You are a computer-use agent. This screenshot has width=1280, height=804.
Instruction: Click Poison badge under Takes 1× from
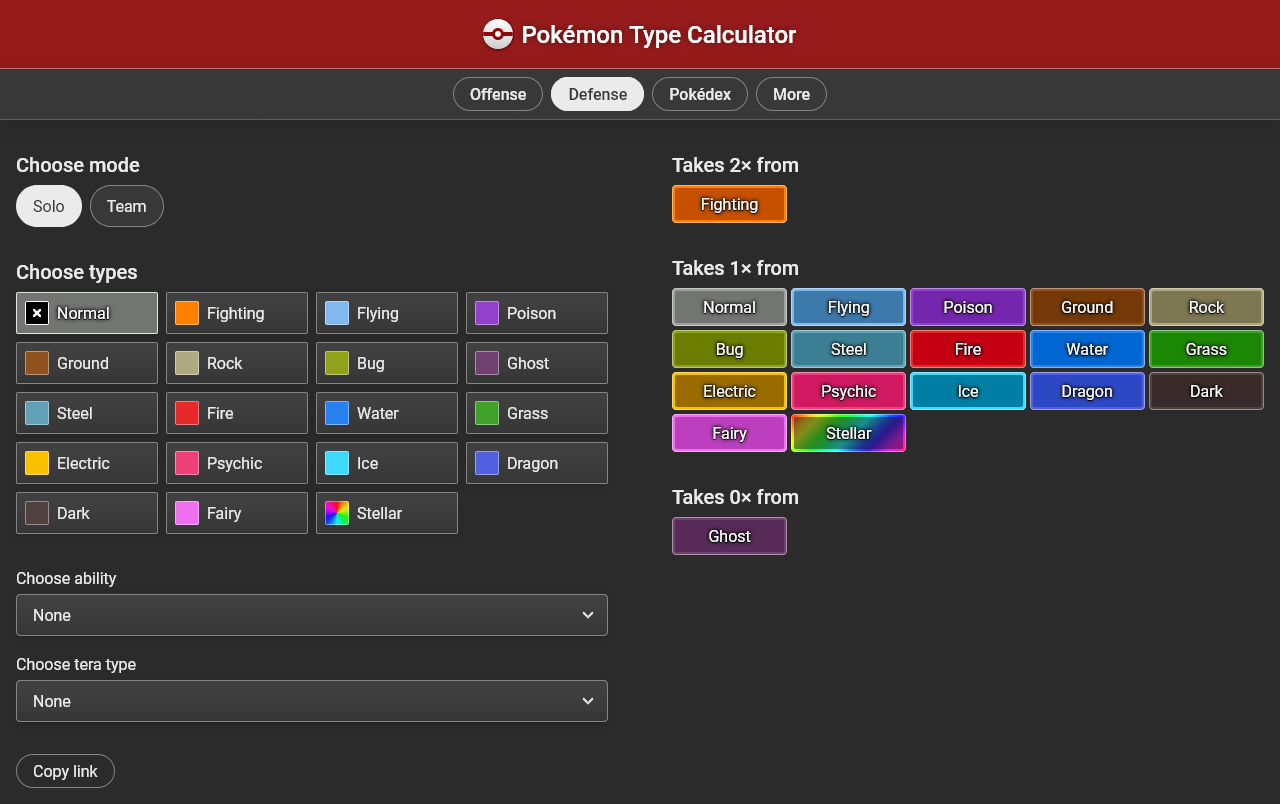pos(967,307)
